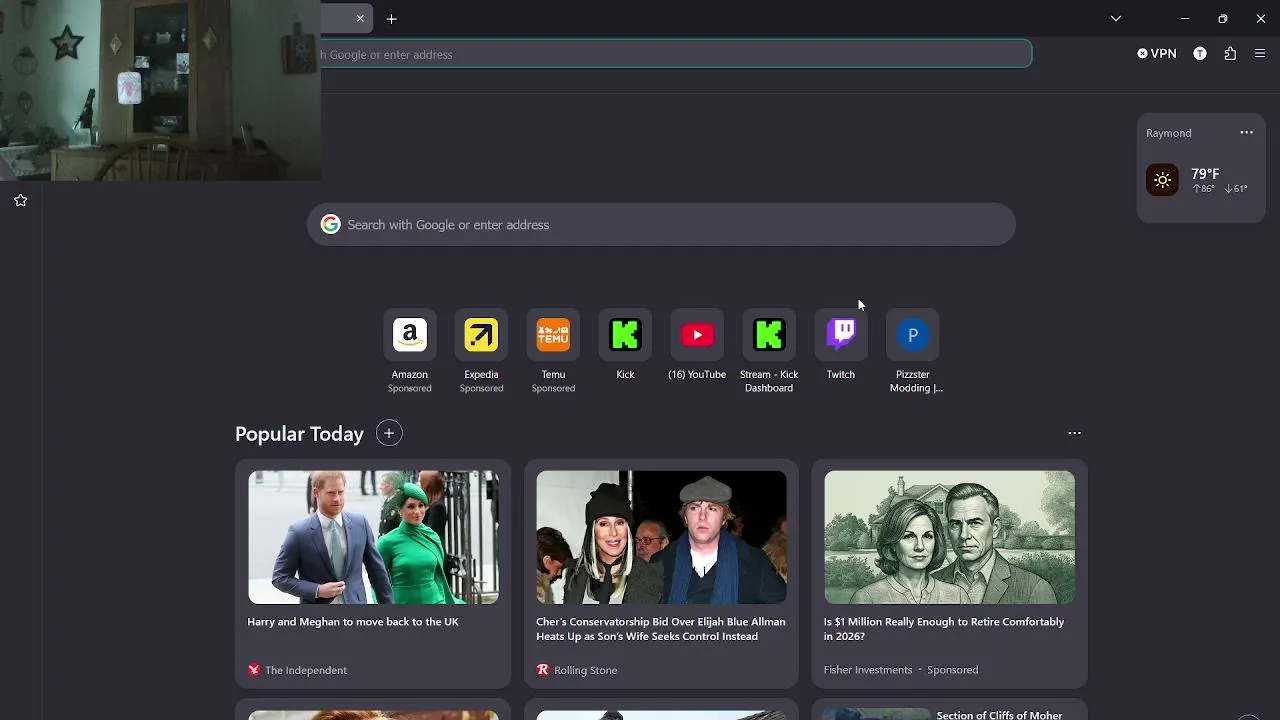Click the Raymond location name in weather

(1169, 133)
